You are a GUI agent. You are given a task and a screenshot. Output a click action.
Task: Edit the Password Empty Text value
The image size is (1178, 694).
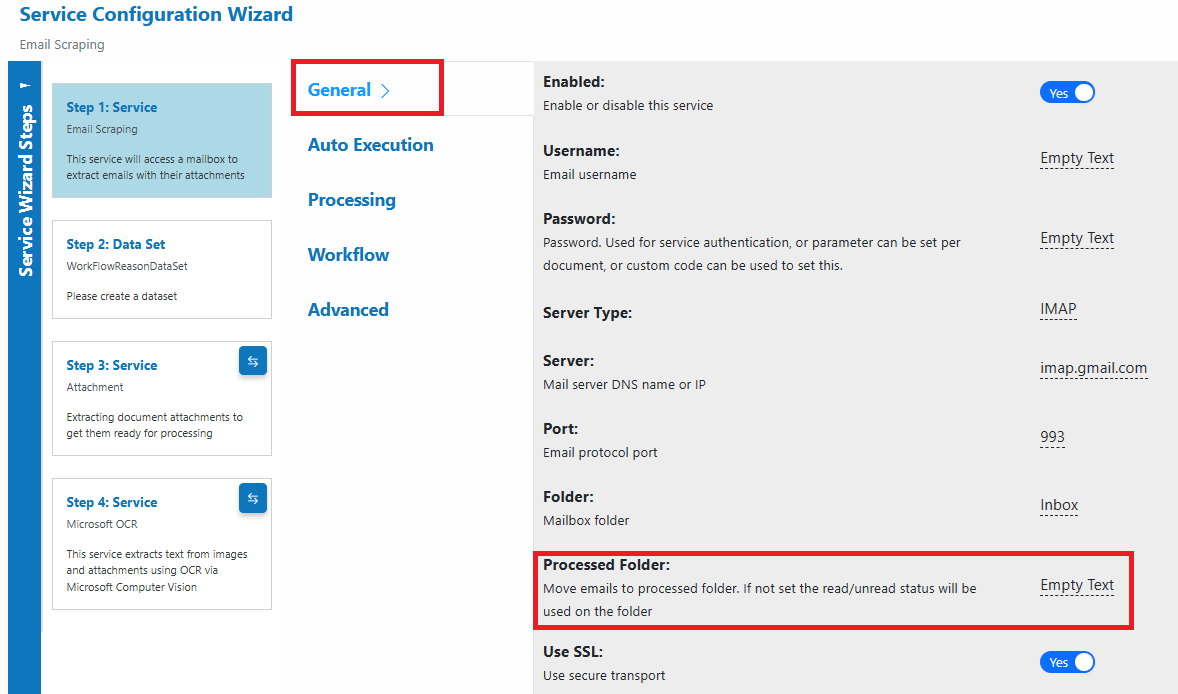click(1077, 238)
